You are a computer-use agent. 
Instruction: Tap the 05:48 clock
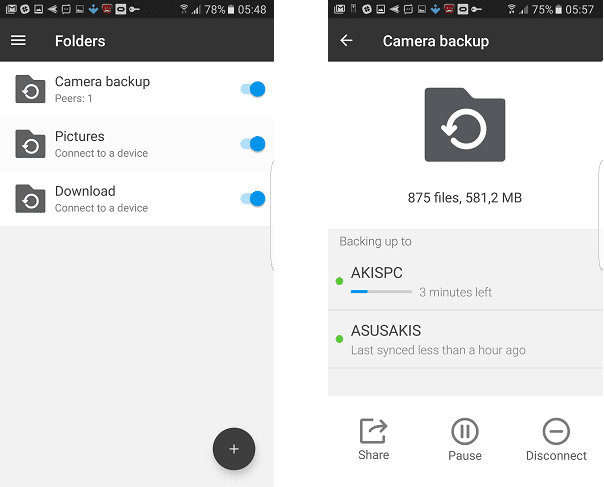click(x=252, y=9)
